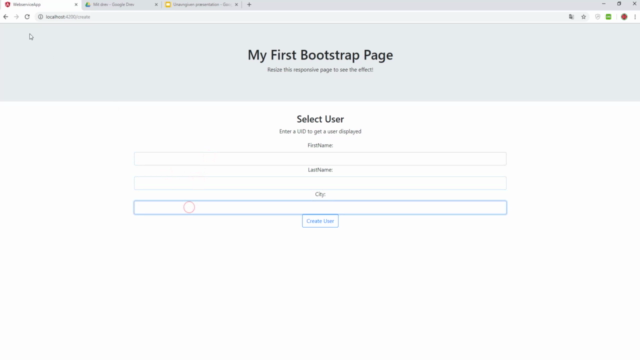
Task: Open the Chrome three-dot menu
Action: point(635,17)
